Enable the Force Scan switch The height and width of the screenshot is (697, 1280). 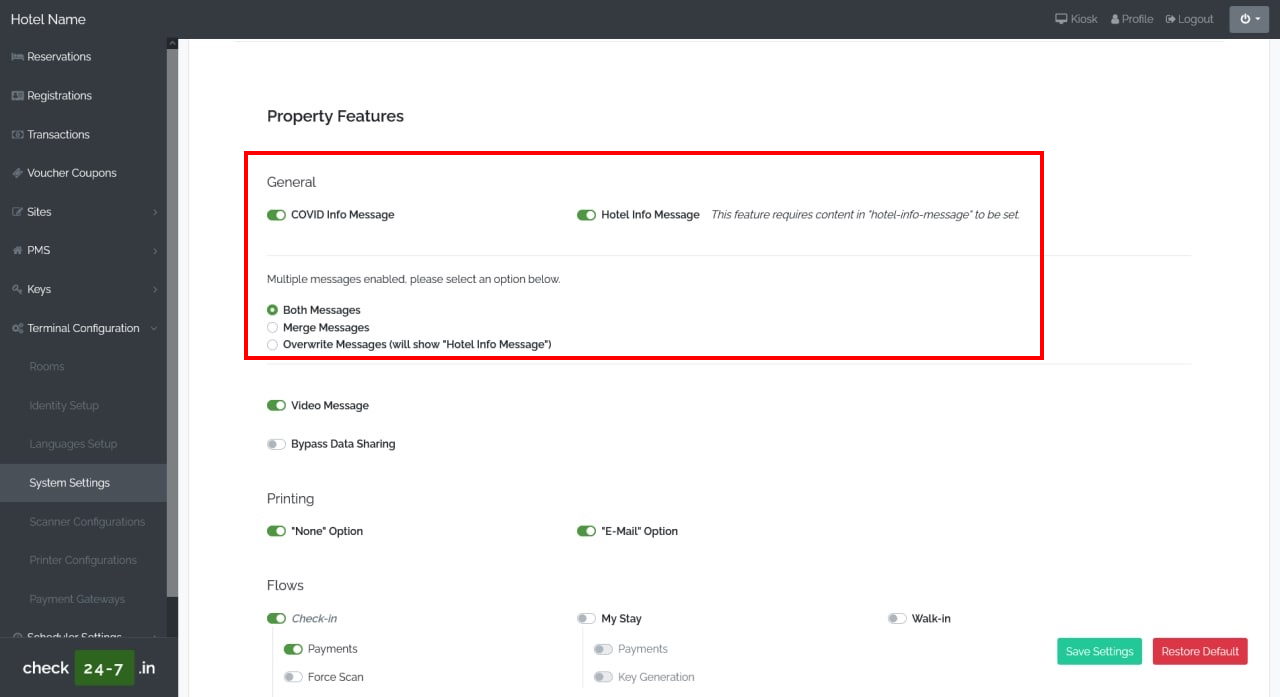pyautogui.click(x=293, y=677)
